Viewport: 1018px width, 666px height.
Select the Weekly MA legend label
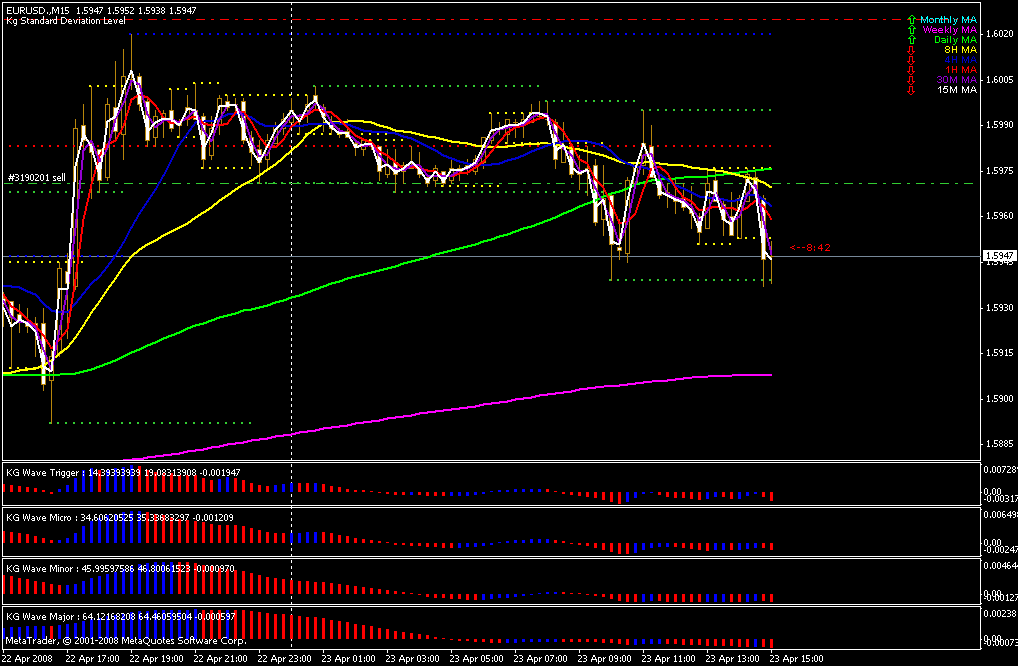949,30
